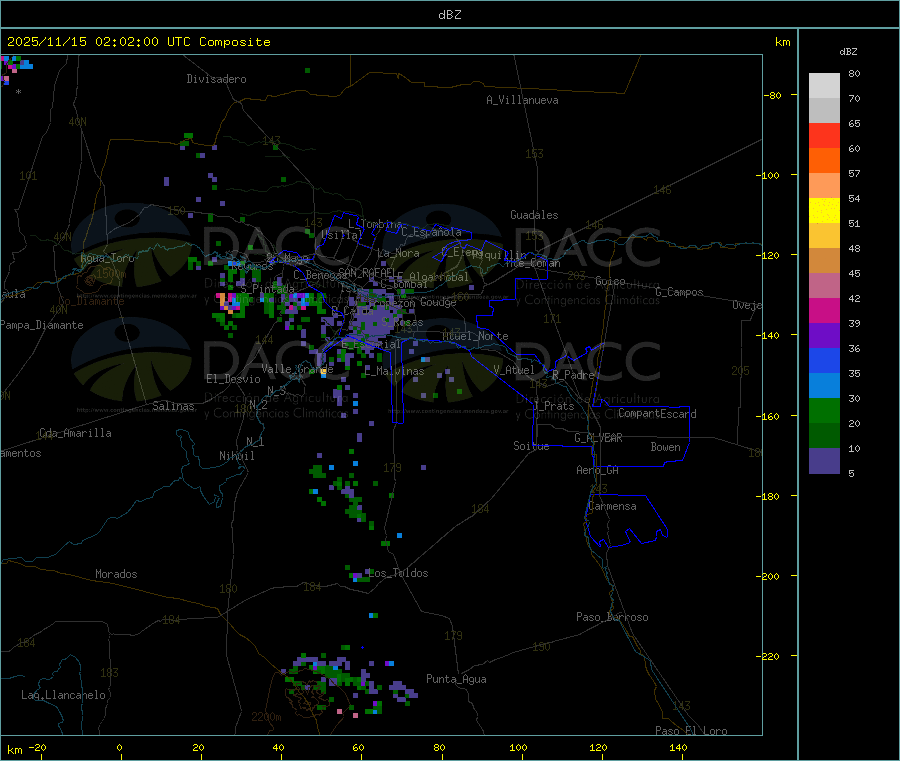
Task: Click the Punta_Agua label
Action: click(x=456, y=679)
